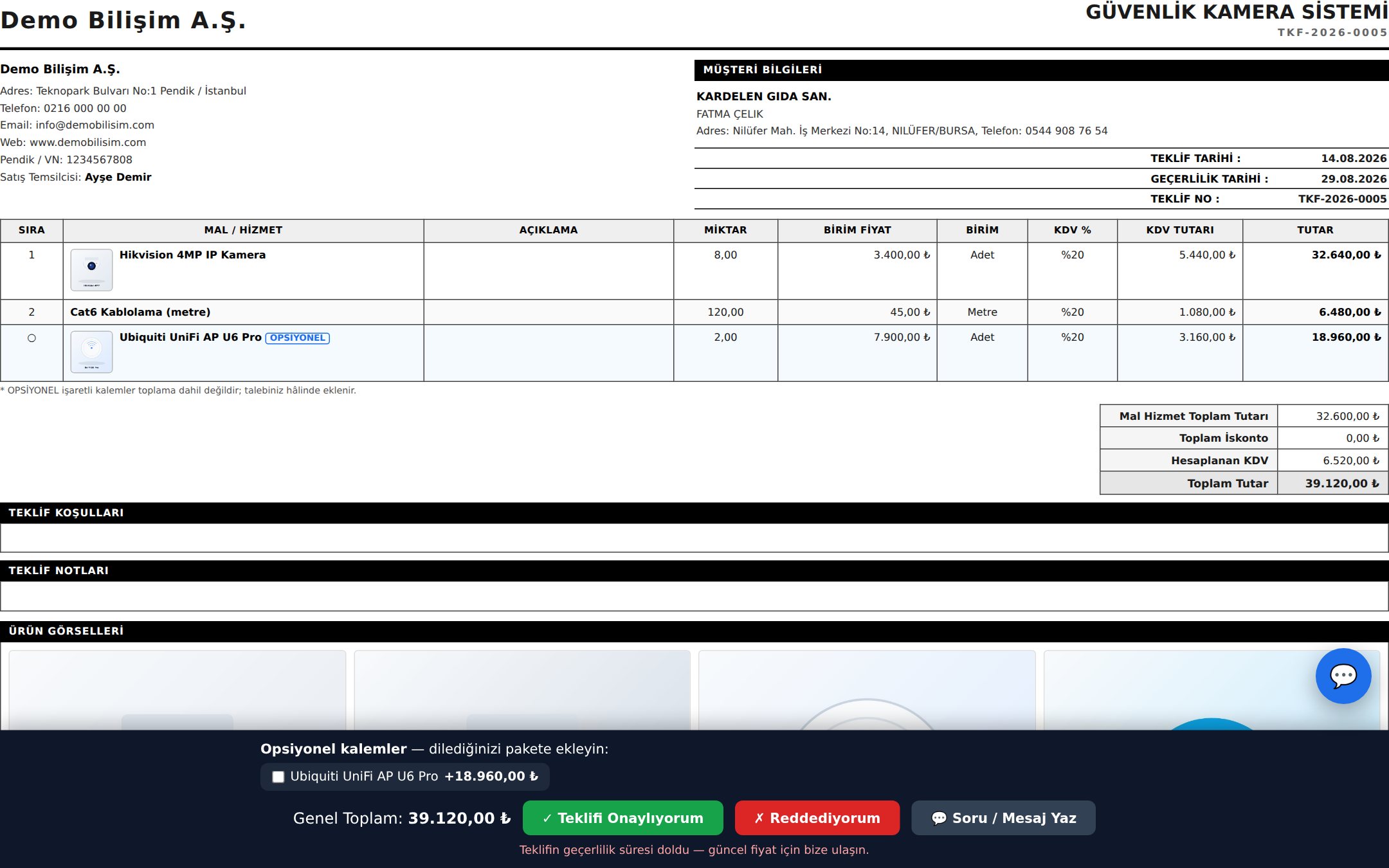Screen dimensions: 1389x868
Task: Click customer name KARDELEN GIDA SAN.
Action: [x=764, y=96]
